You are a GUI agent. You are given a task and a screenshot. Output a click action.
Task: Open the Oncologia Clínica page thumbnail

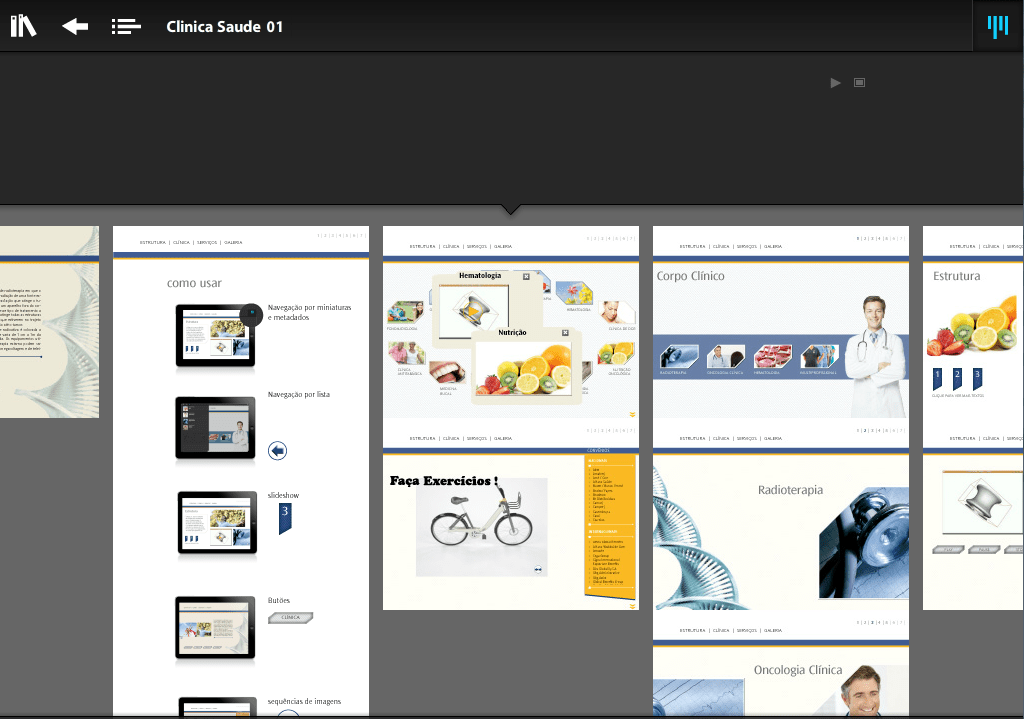(781, 663)
